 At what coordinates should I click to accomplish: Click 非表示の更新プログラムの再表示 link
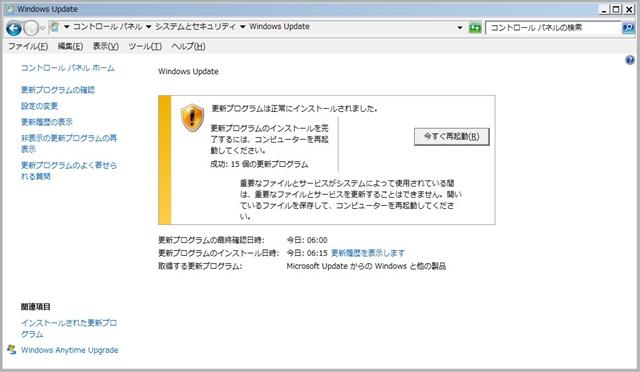69,143
